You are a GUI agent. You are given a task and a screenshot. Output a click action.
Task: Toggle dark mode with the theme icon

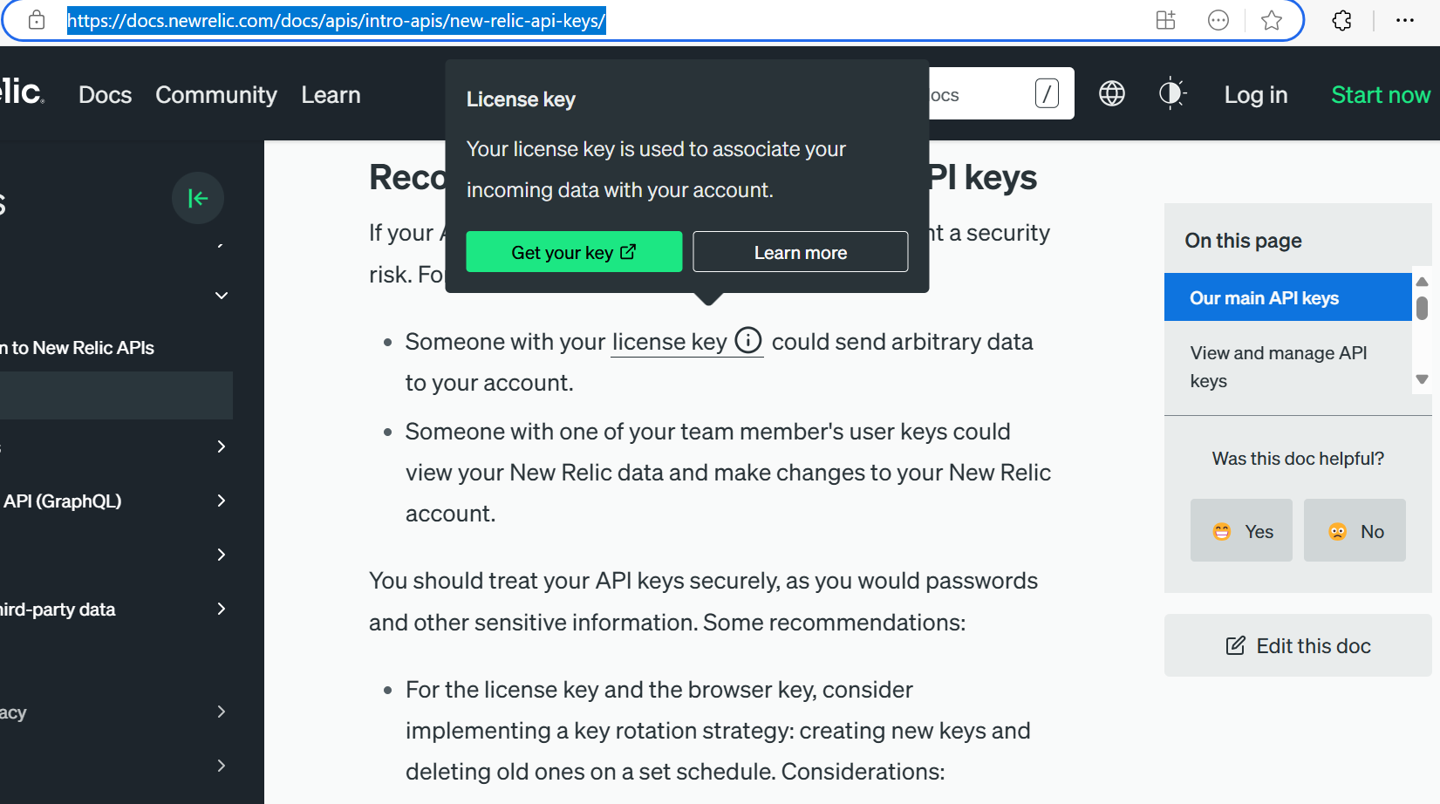(x=1171, y=93)
